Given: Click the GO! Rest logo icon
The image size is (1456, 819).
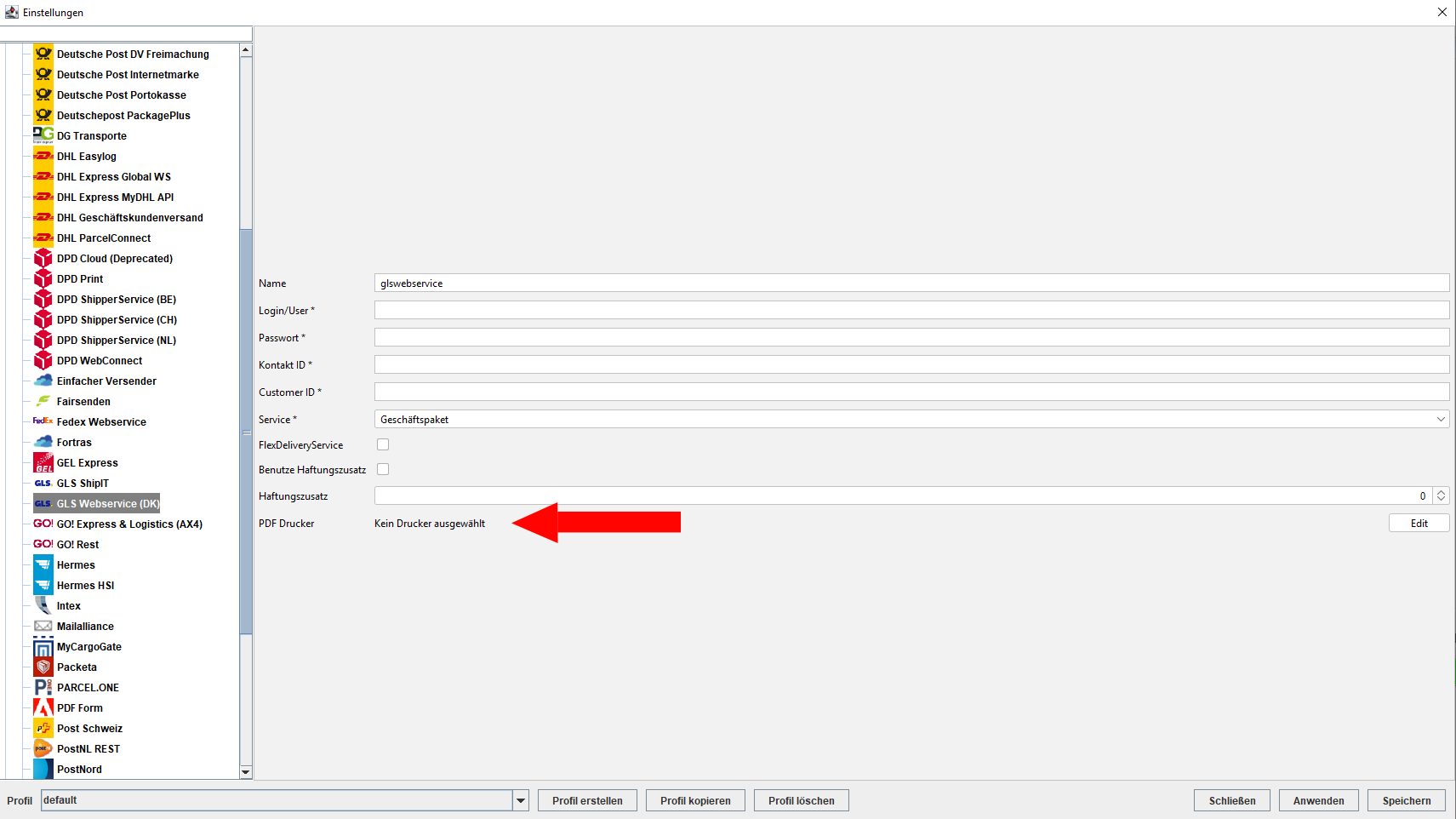Looking at the screenshot, I should click(43, 544).
